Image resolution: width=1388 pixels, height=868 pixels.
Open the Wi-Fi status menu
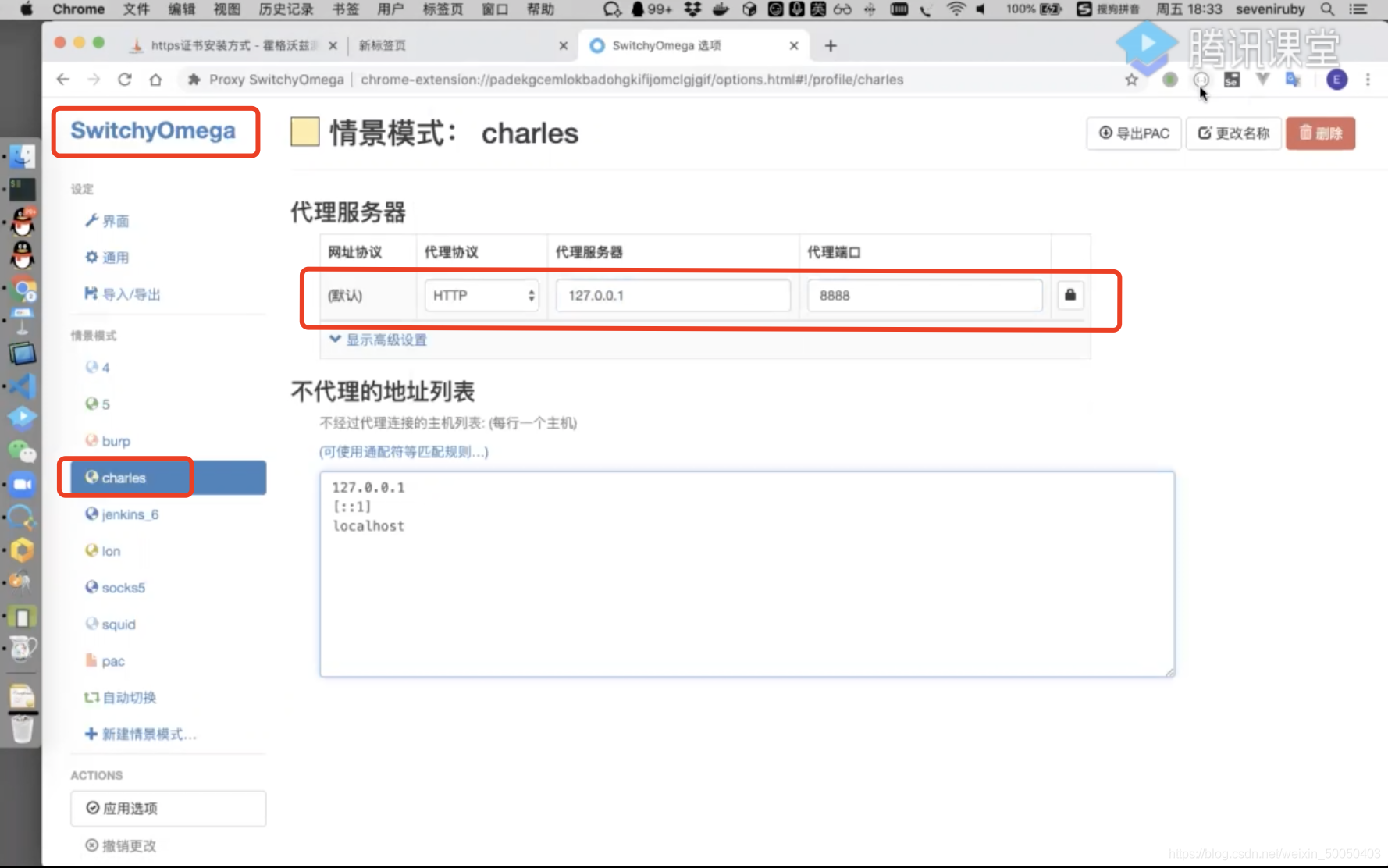pos(956,9)
